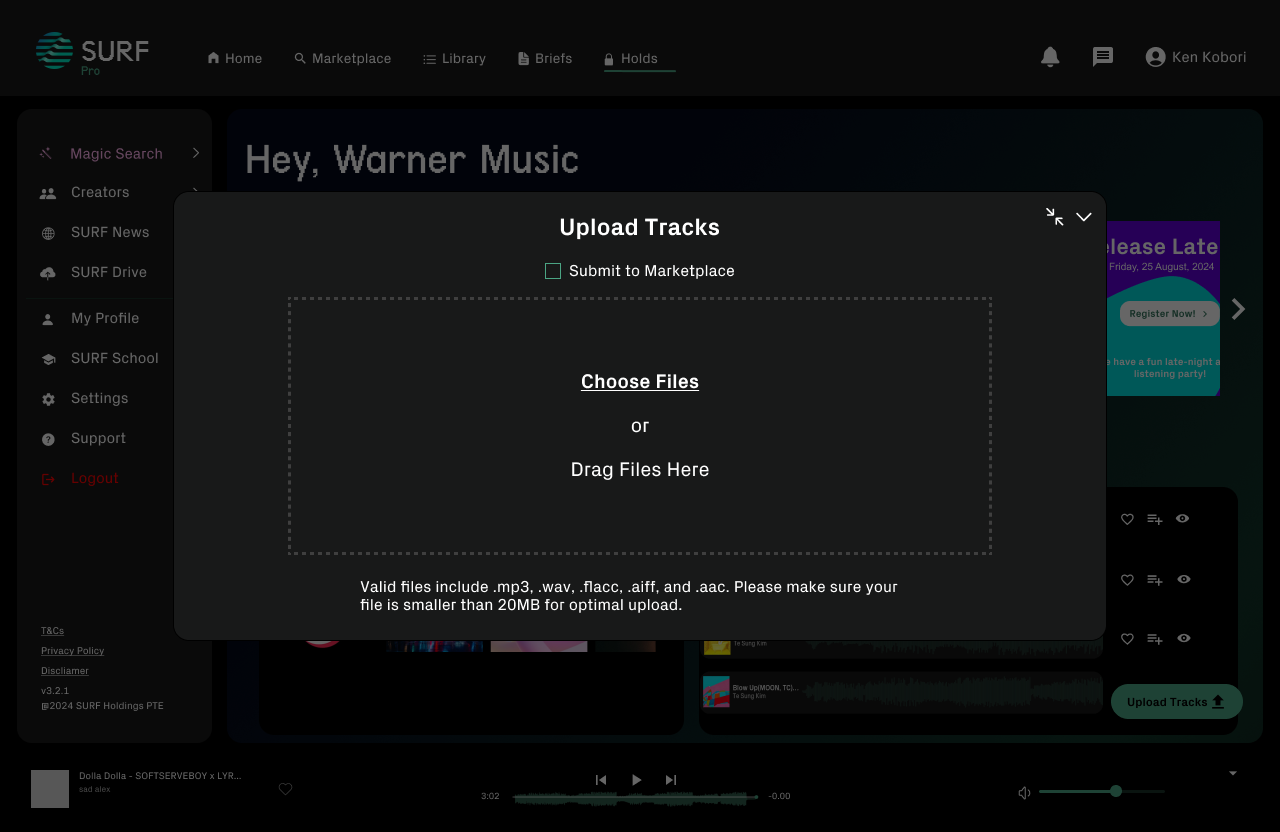Viewport: 1280px width, 832px height.
Task: Open the T&Cs link
Action: (52, 631)
